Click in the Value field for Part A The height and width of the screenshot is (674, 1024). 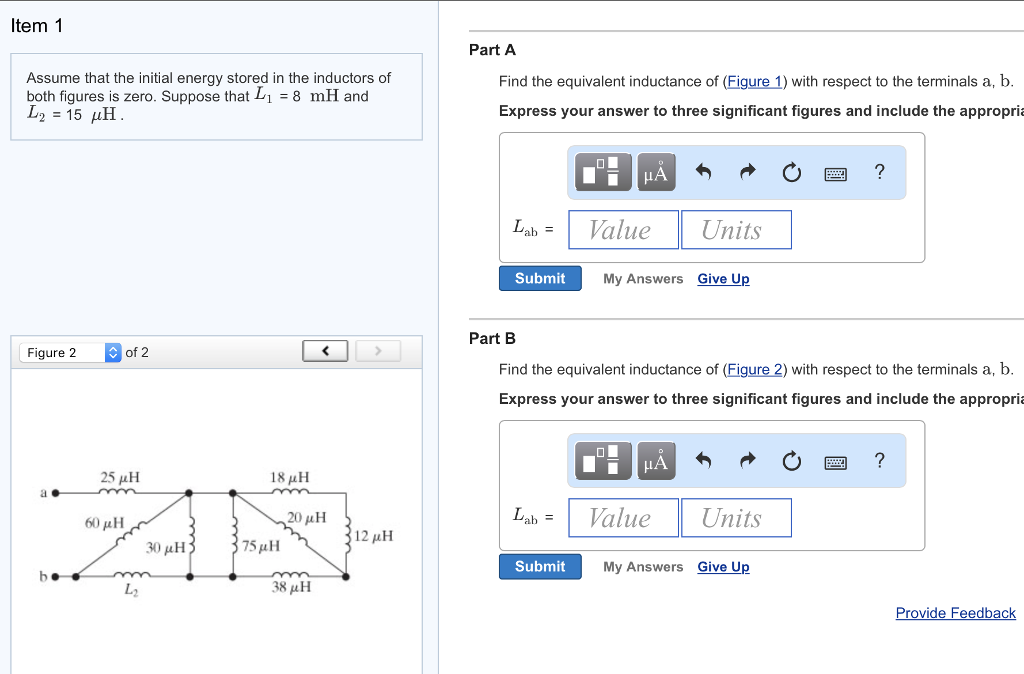point(622,229)
